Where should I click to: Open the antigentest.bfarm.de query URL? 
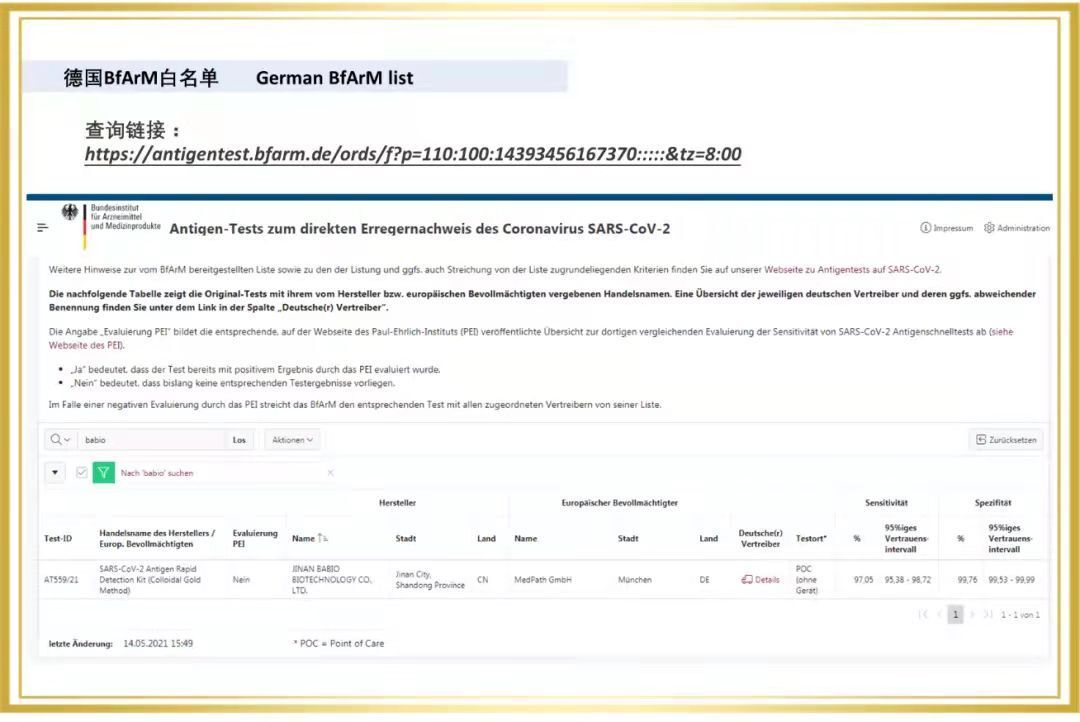coord(412,154)
